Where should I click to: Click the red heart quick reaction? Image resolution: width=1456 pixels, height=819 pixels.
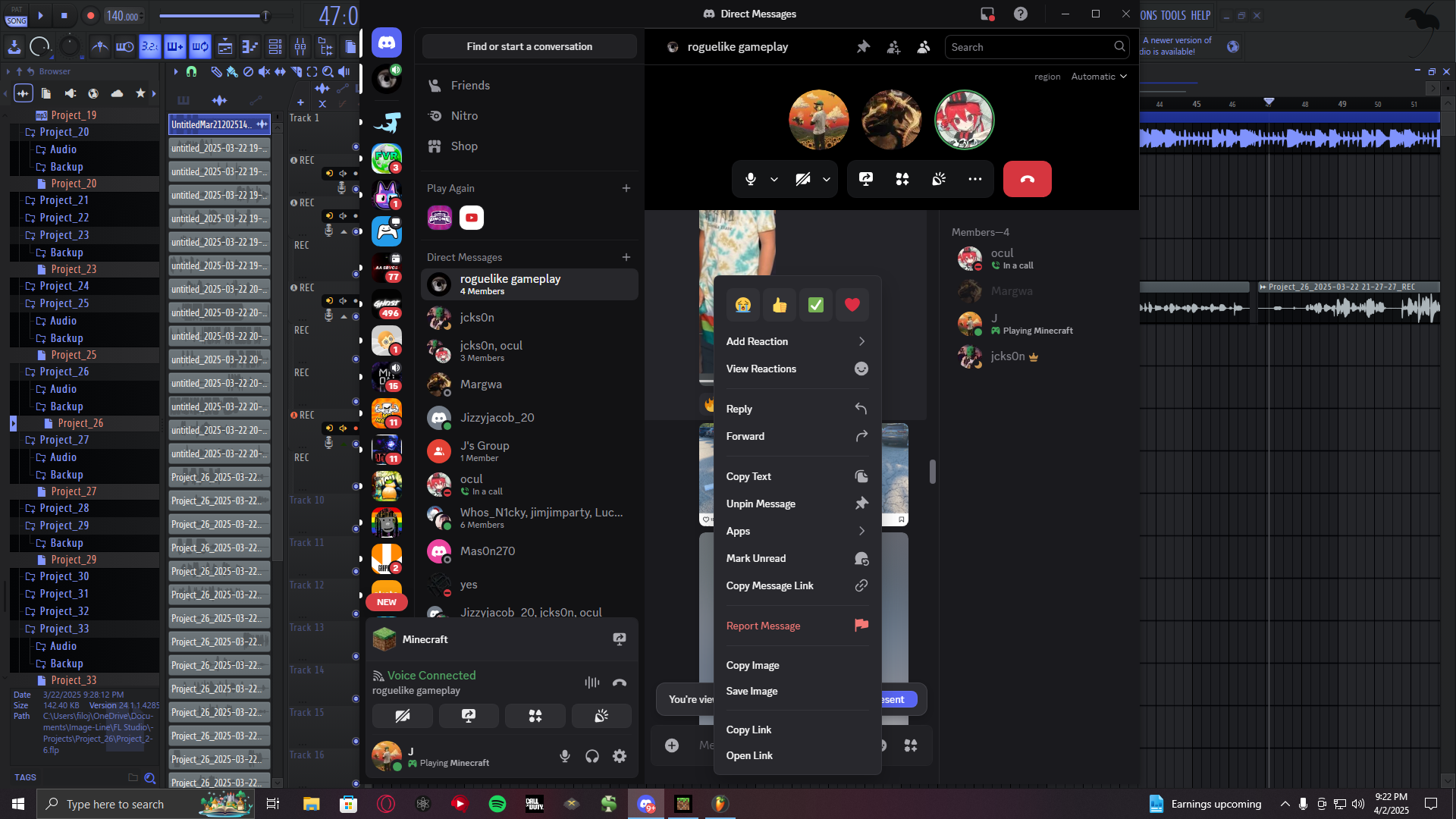pos(852,305)
